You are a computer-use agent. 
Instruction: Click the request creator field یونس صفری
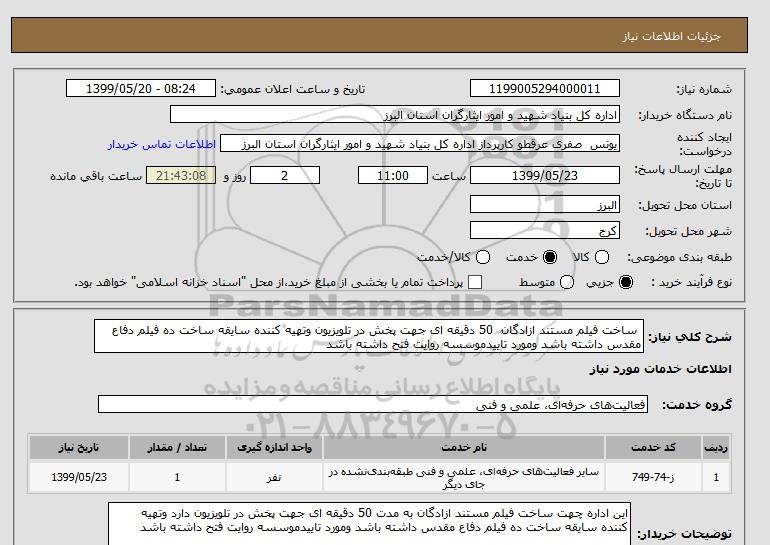click(x=420, y=144)
